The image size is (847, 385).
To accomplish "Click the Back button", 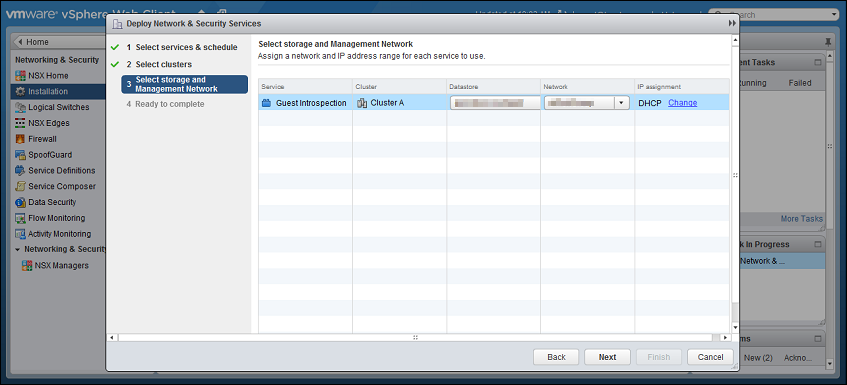I will [556, 357].
